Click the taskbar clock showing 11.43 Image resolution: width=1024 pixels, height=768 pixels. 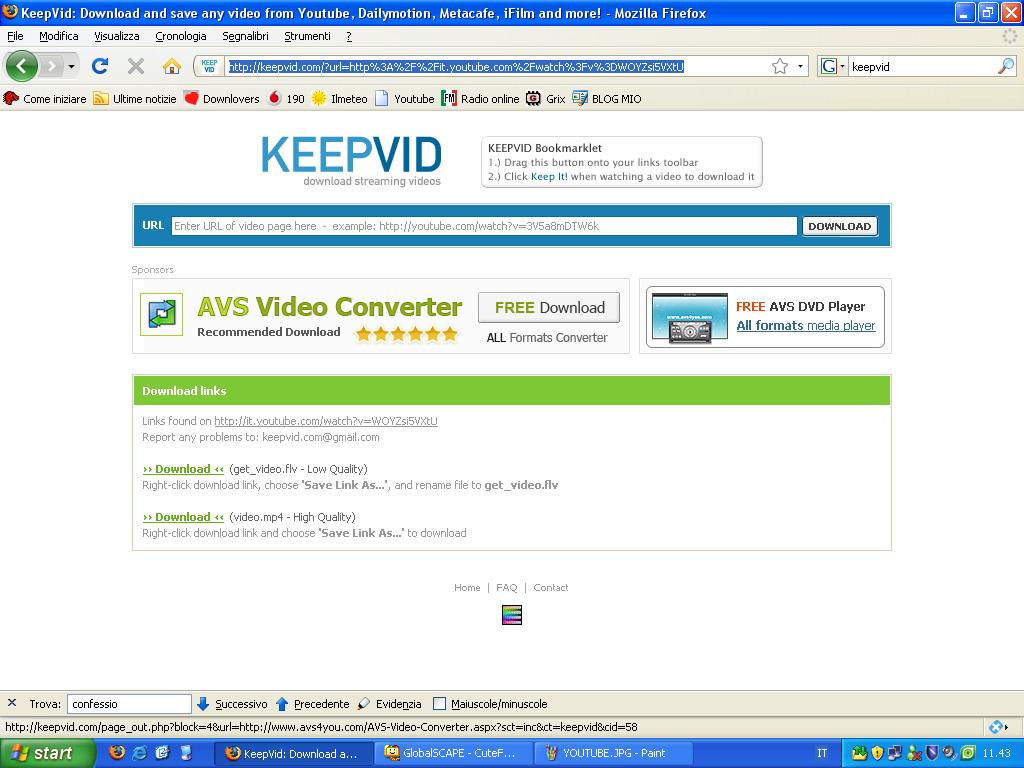tap(997, 753)
